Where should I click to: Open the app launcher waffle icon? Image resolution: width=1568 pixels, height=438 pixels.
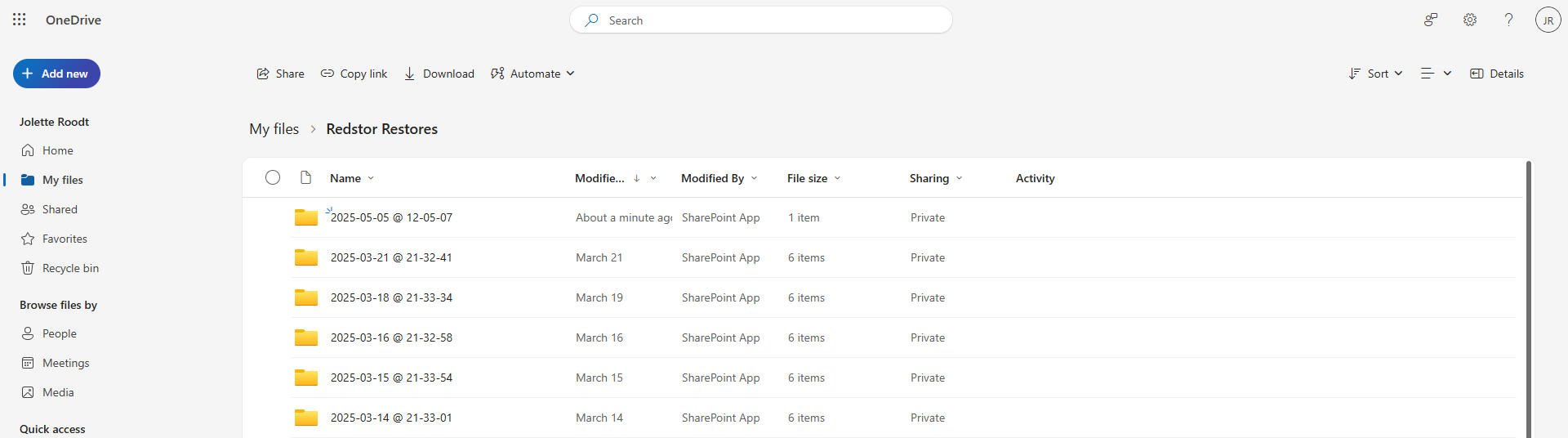[x=20, y=20]
